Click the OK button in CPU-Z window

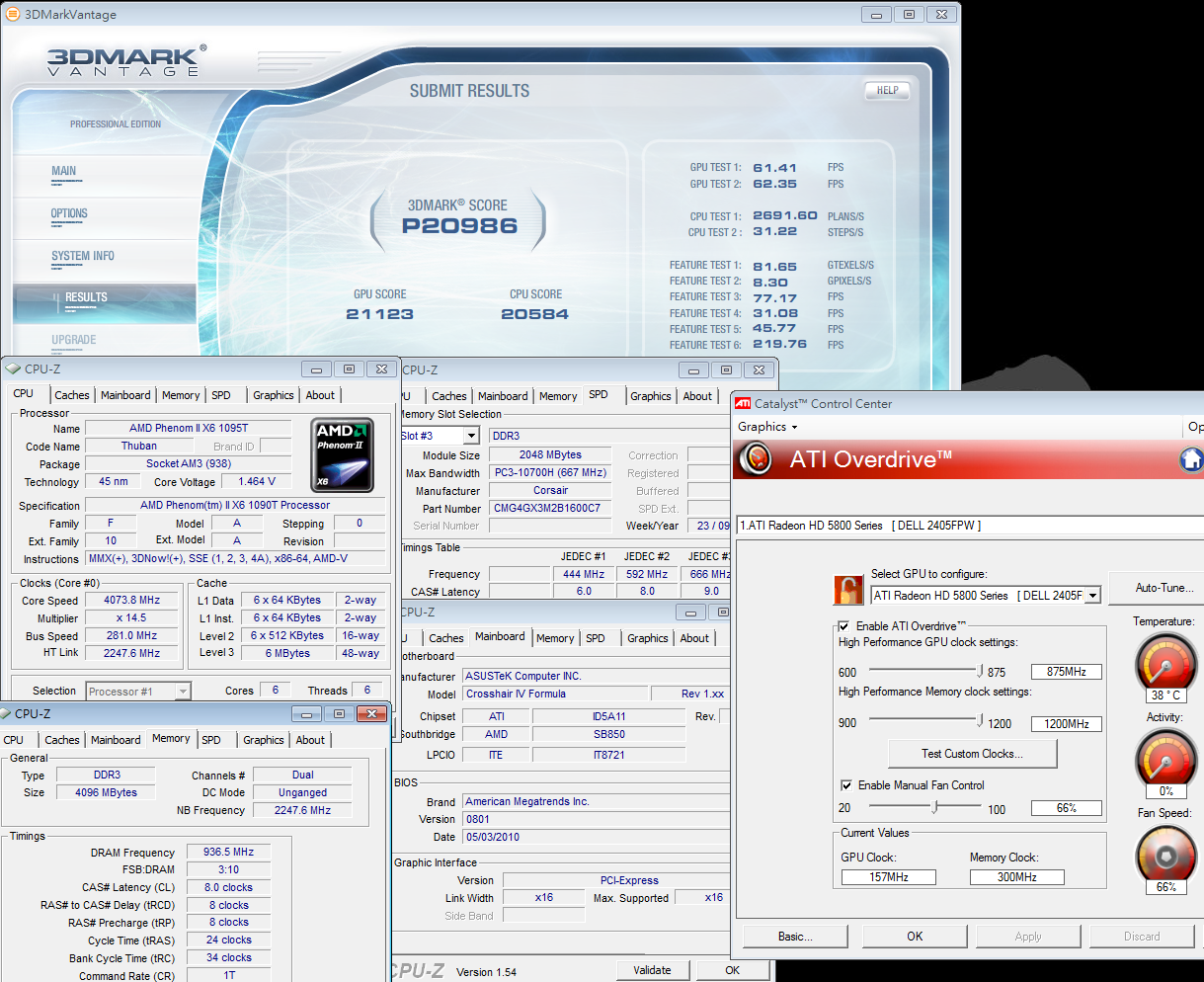(x=732, y=970)
